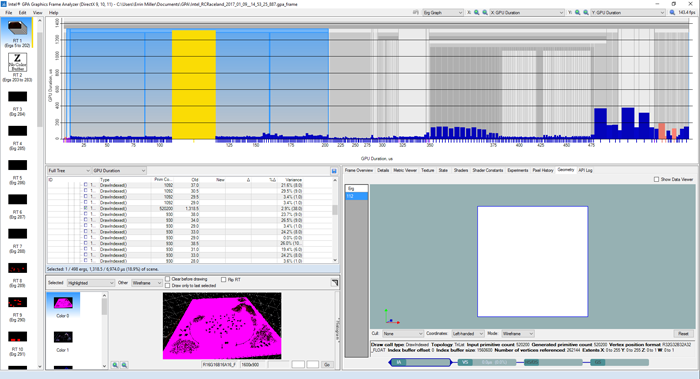Select the VS pipeline stage

[x=487, y=362]
